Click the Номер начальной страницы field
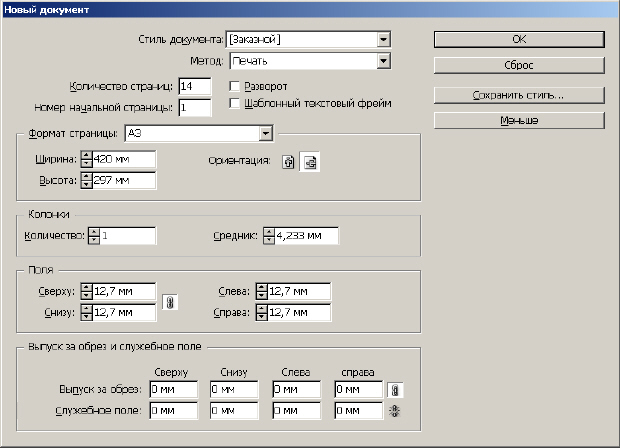This screenshot has height=448, width=620. 195,108
